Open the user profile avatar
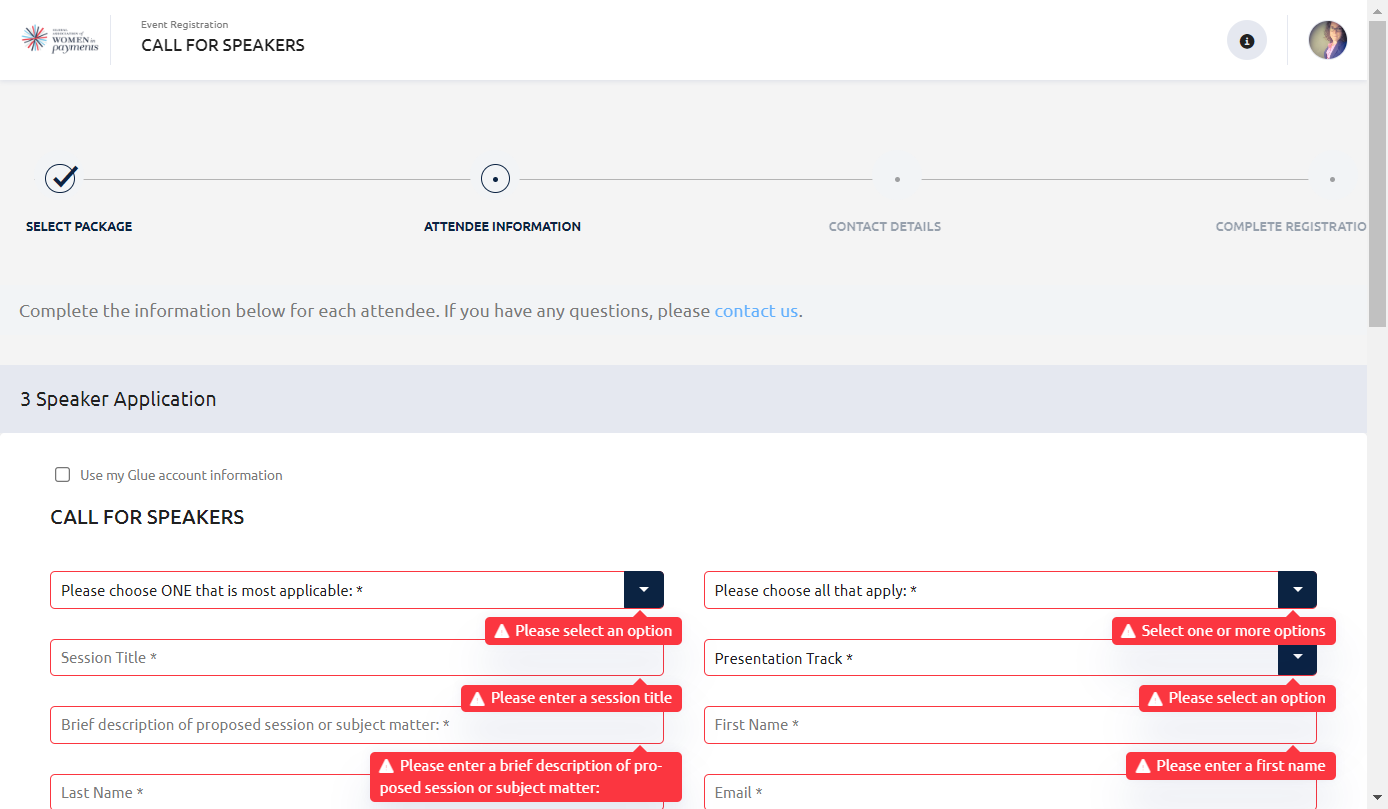 coord(1328,40)
